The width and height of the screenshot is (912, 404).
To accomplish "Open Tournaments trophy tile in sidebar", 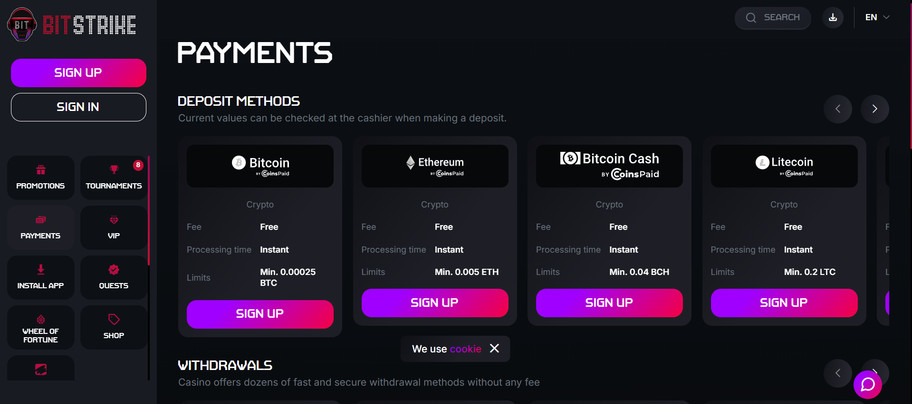I will [x=113, y=177].
